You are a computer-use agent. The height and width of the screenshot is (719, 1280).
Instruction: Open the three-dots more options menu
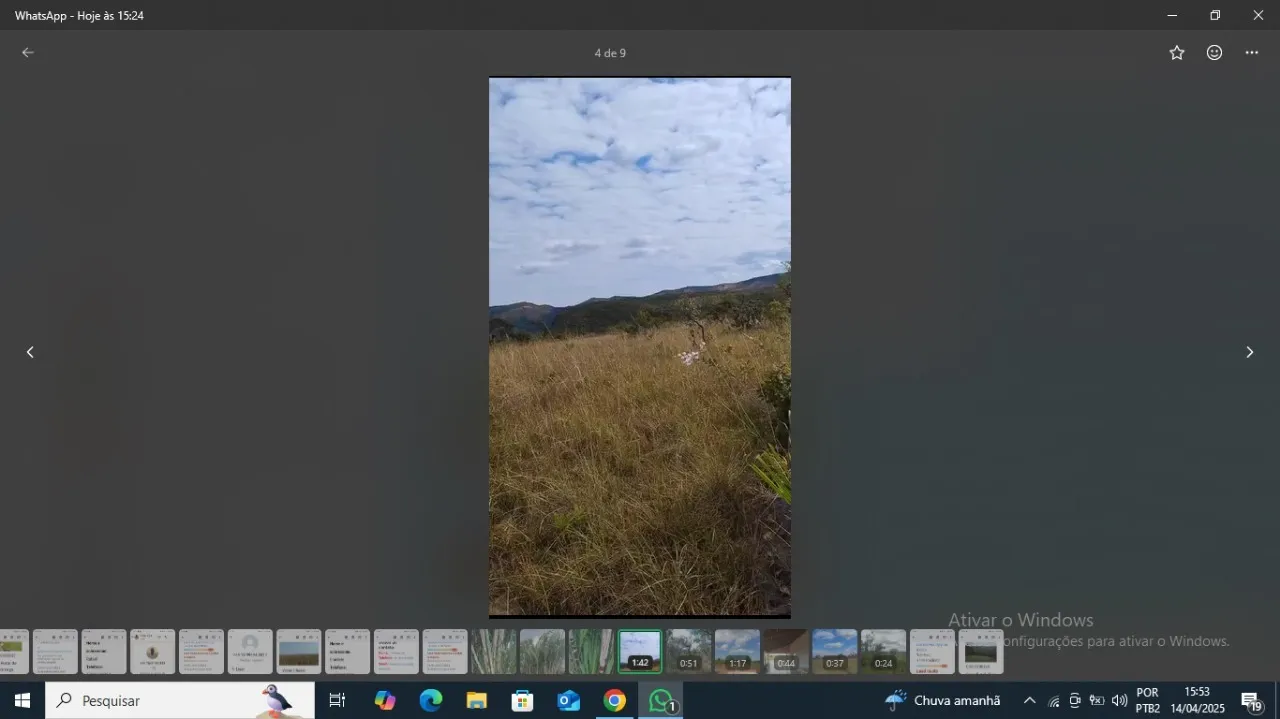1252,53
